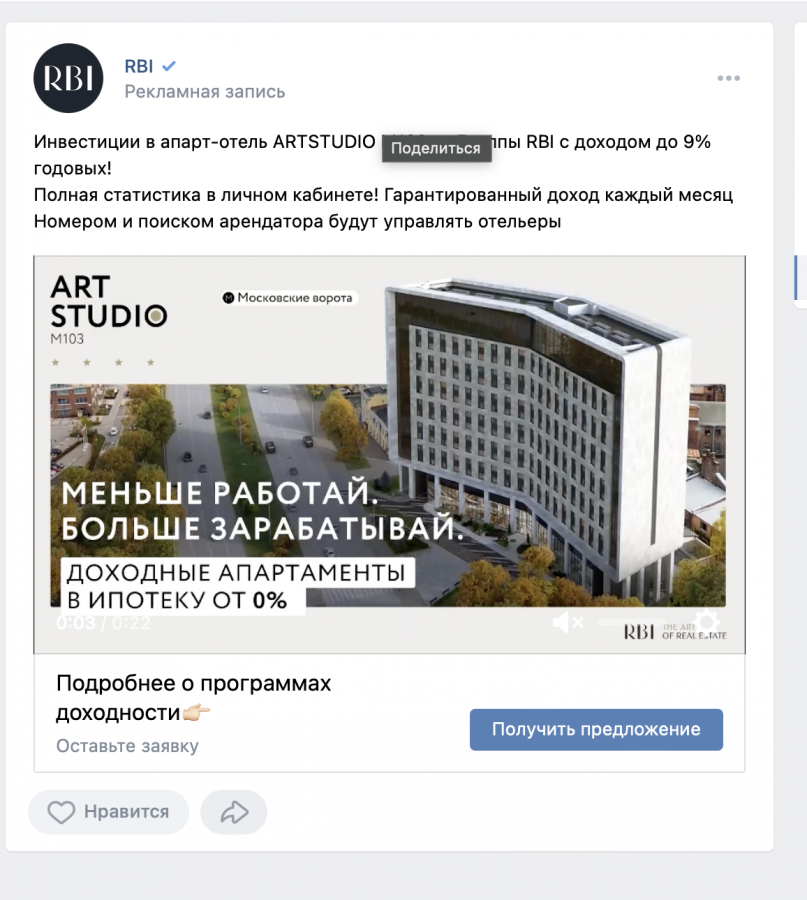Click the Московские ворота metro badge
Screen dimensions: 807x900
tap(289, 298)
